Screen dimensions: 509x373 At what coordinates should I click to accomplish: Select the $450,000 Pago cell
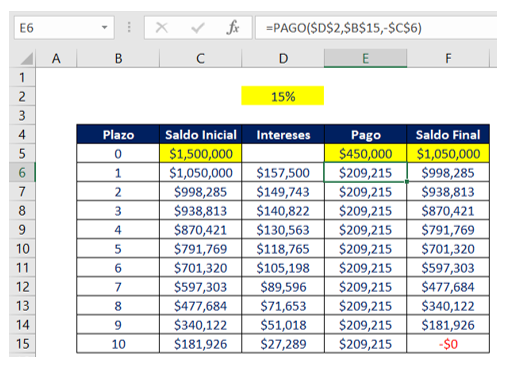[x=365, y=154]
